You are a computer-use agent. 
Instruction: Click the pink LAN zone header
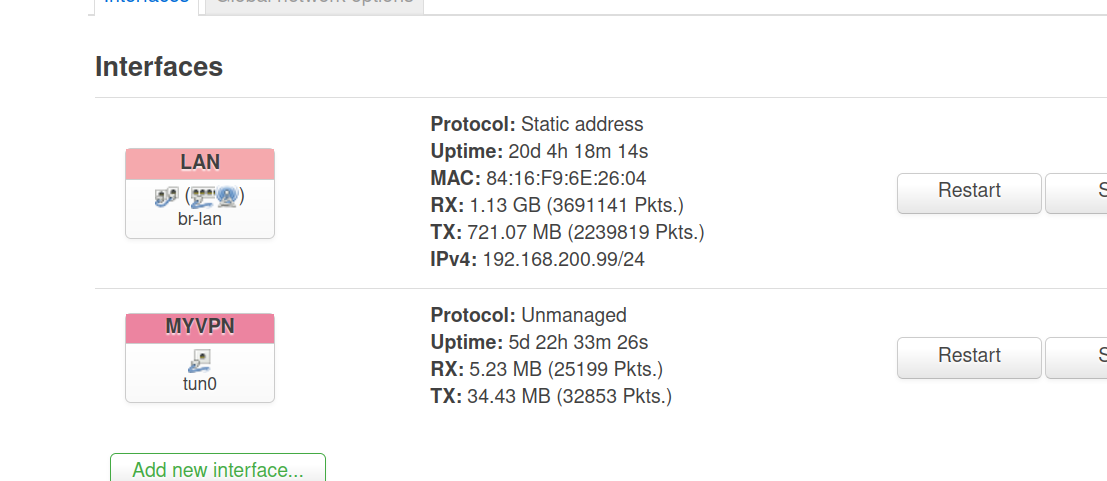click(x=200, y=163)
